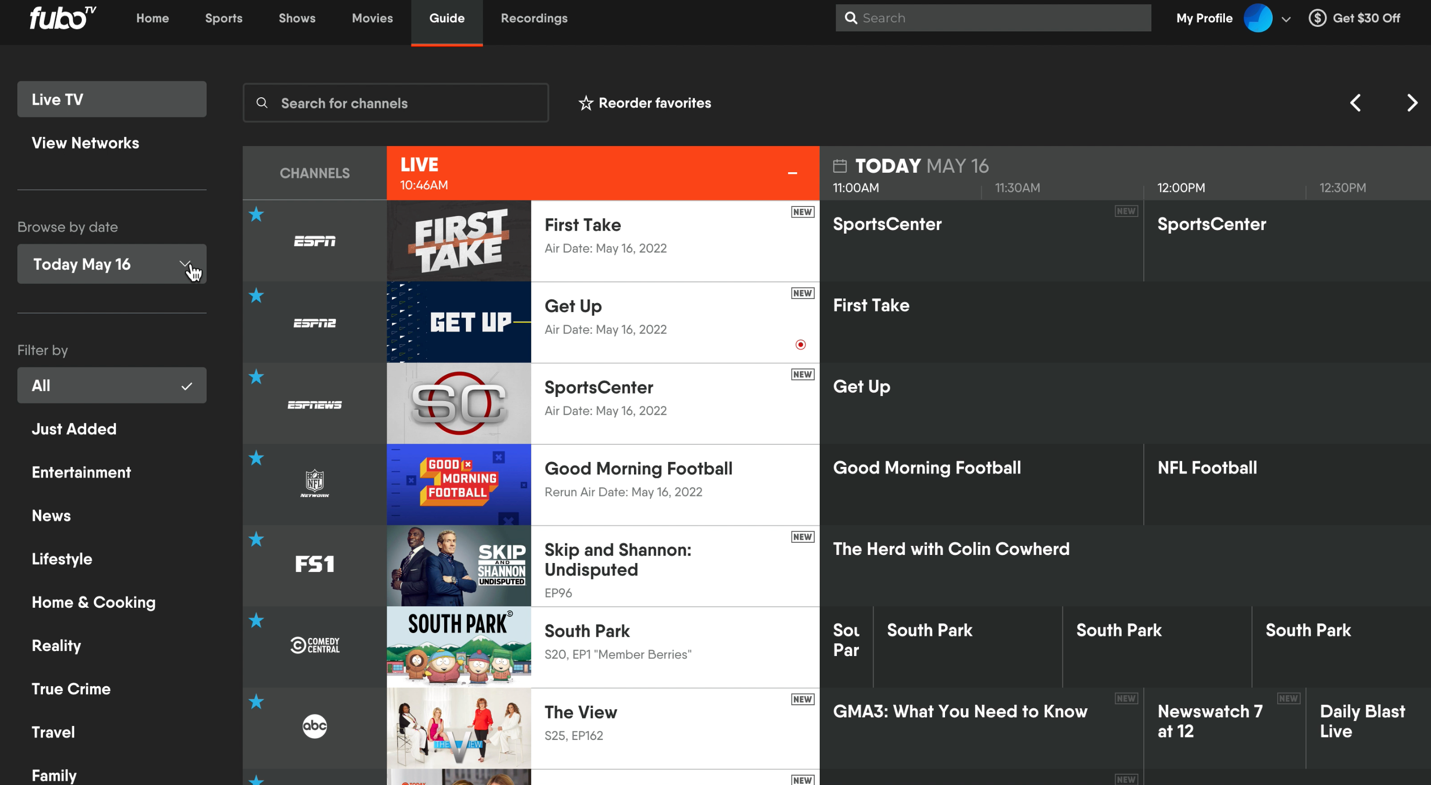This screenshot has width=1431, height=785.
Task: Open The View thumbnail
Action: [459, 729]
